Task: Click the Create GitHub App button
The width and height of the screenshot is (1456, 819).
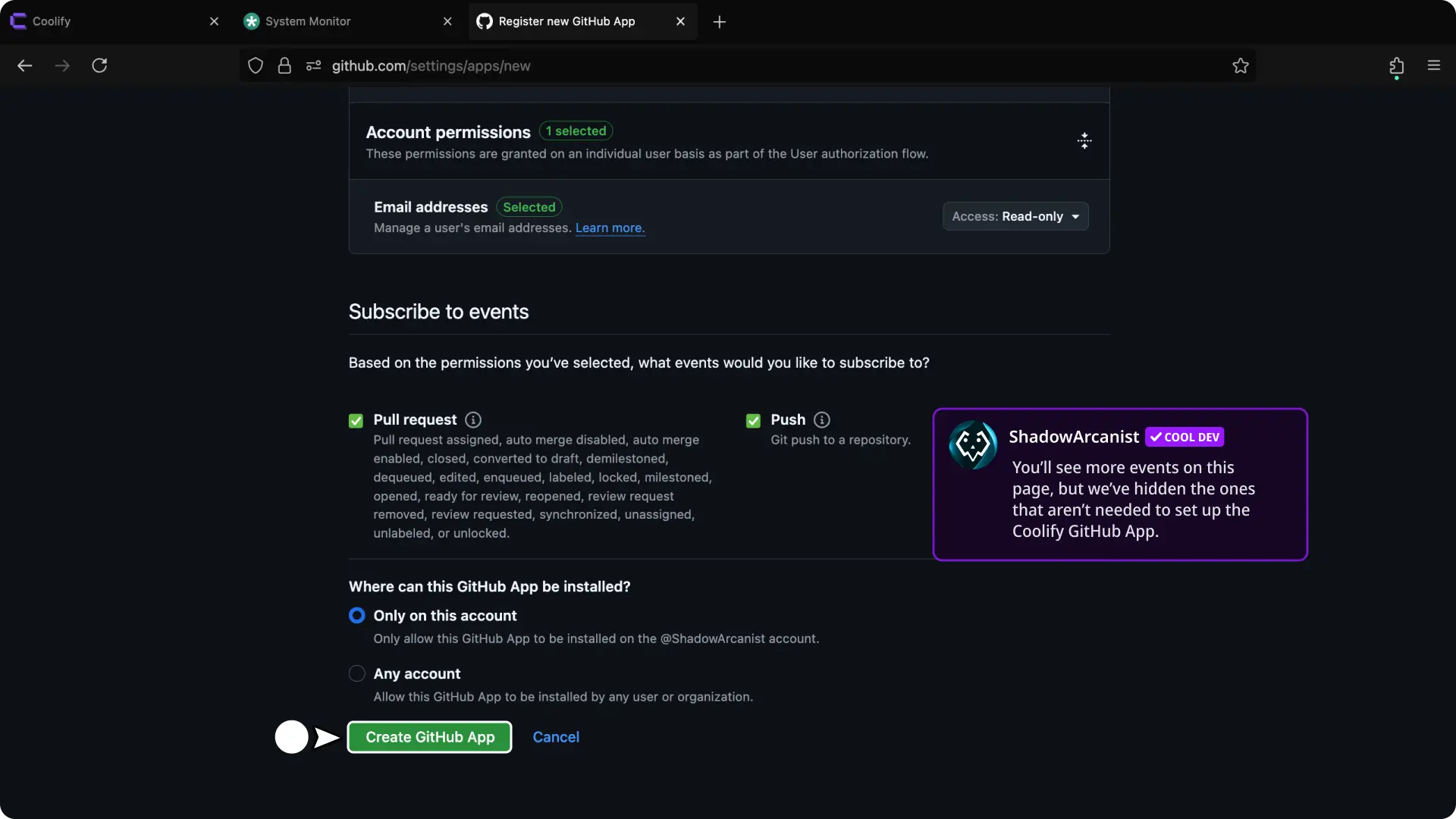Action: point(429,737)
